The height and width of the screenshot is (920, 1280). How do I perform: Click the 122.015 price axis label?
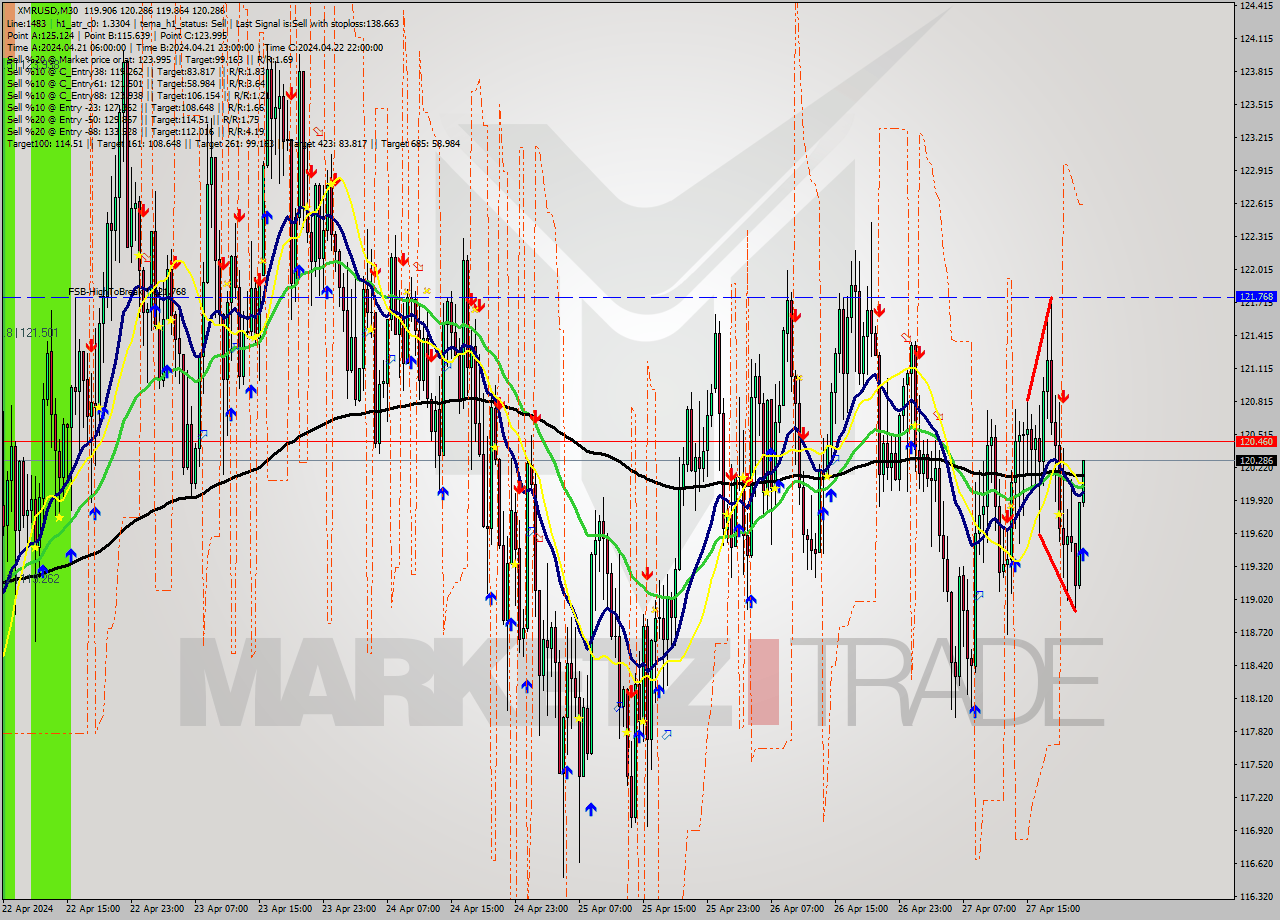[x=1256, y=270]
